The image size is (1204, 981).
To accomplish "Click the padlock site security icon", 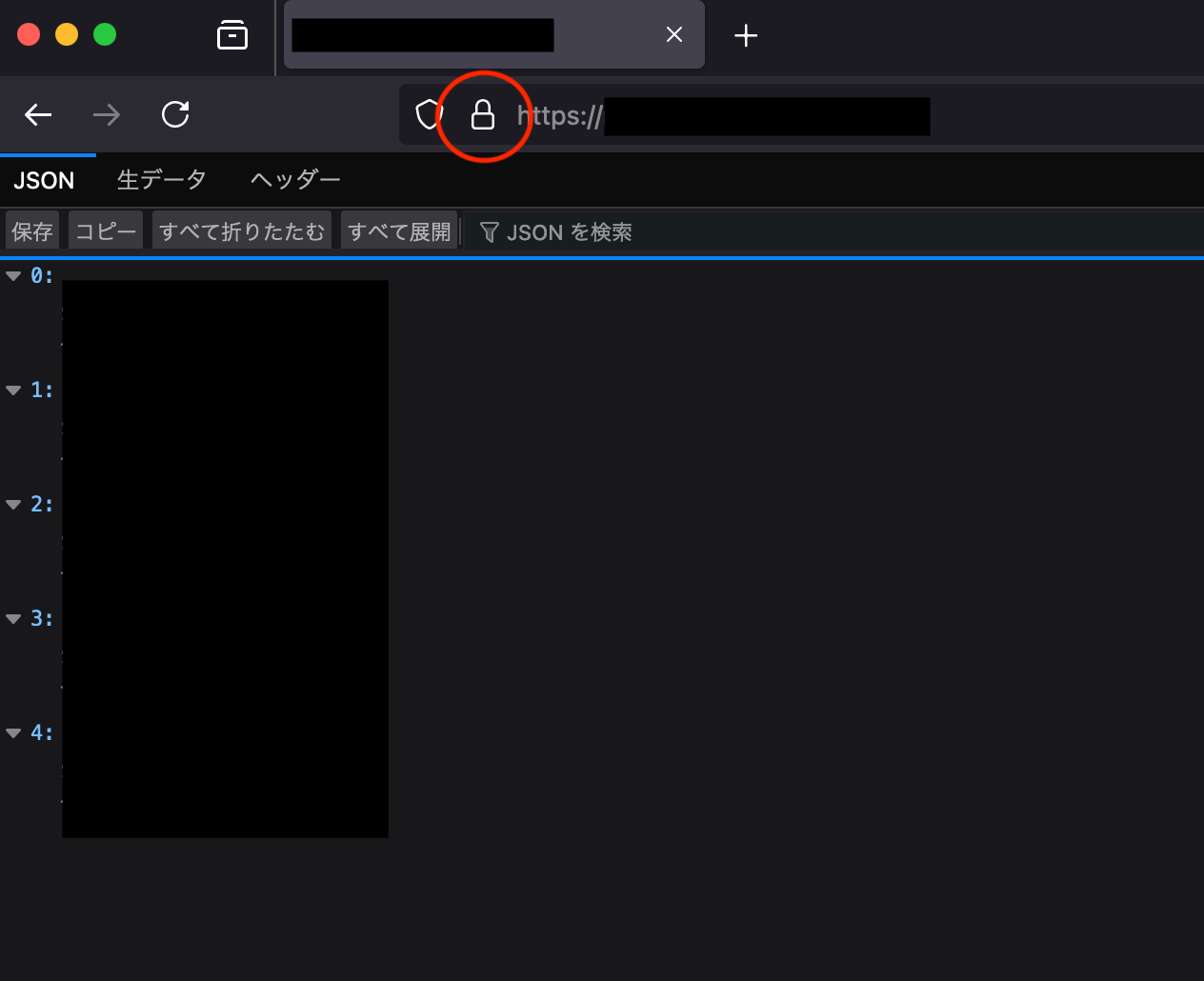I will tap(483, 115).
